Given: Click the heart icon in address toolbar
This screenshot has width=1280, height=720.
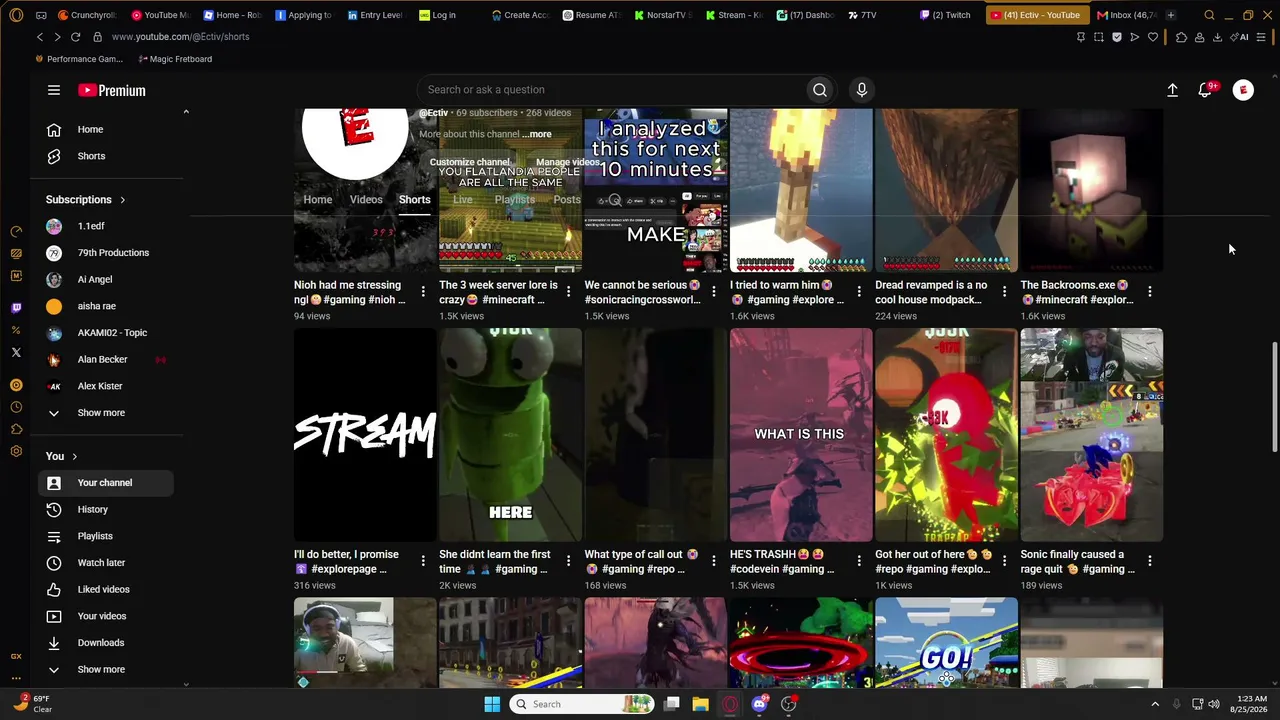Looking at the screenshot, I should tap(1153, 37).
